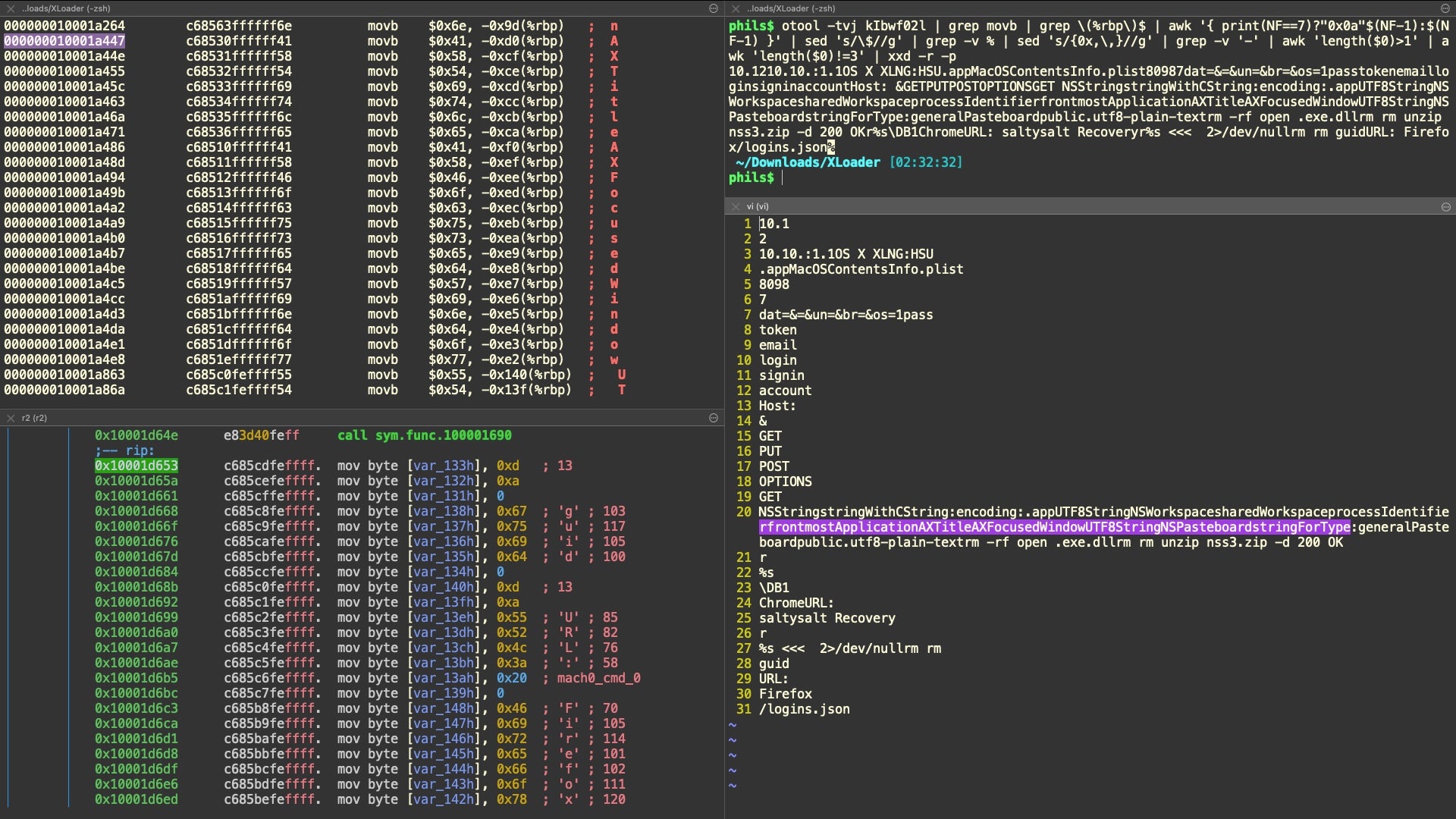Close the top-left XLoader zsh pane

coord(11,8)
